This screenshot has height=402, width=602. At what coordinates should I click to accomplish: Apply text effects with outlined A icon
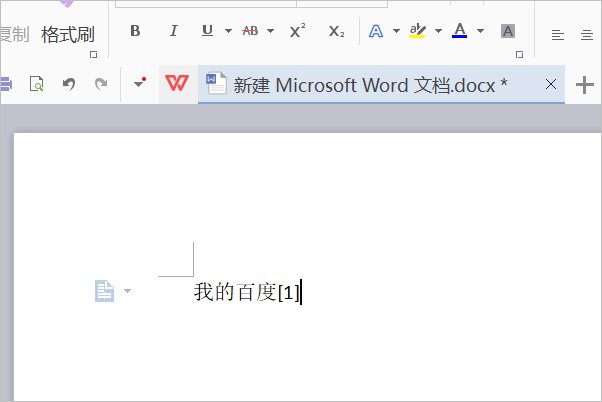pos(377,31)
